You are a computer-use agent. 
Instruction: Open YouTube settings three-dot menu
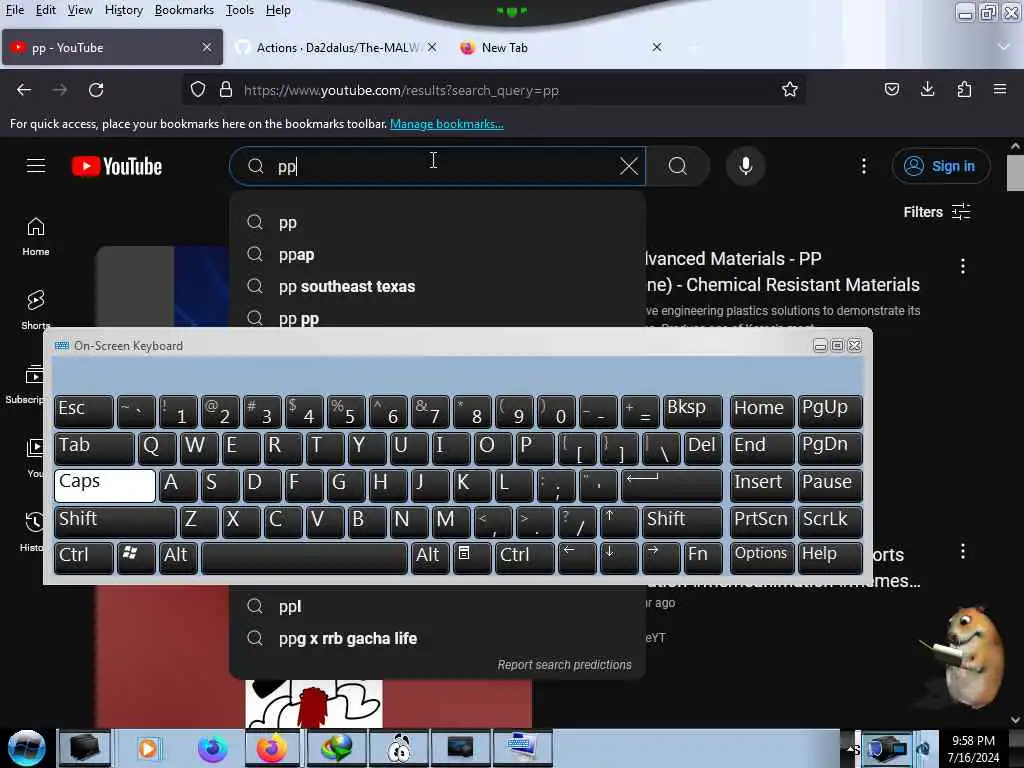coord(863,167)
